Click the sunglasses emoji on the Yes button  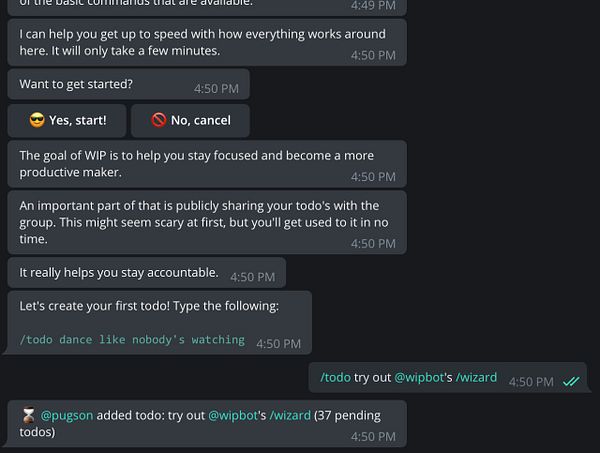click(x=37, y=120)
